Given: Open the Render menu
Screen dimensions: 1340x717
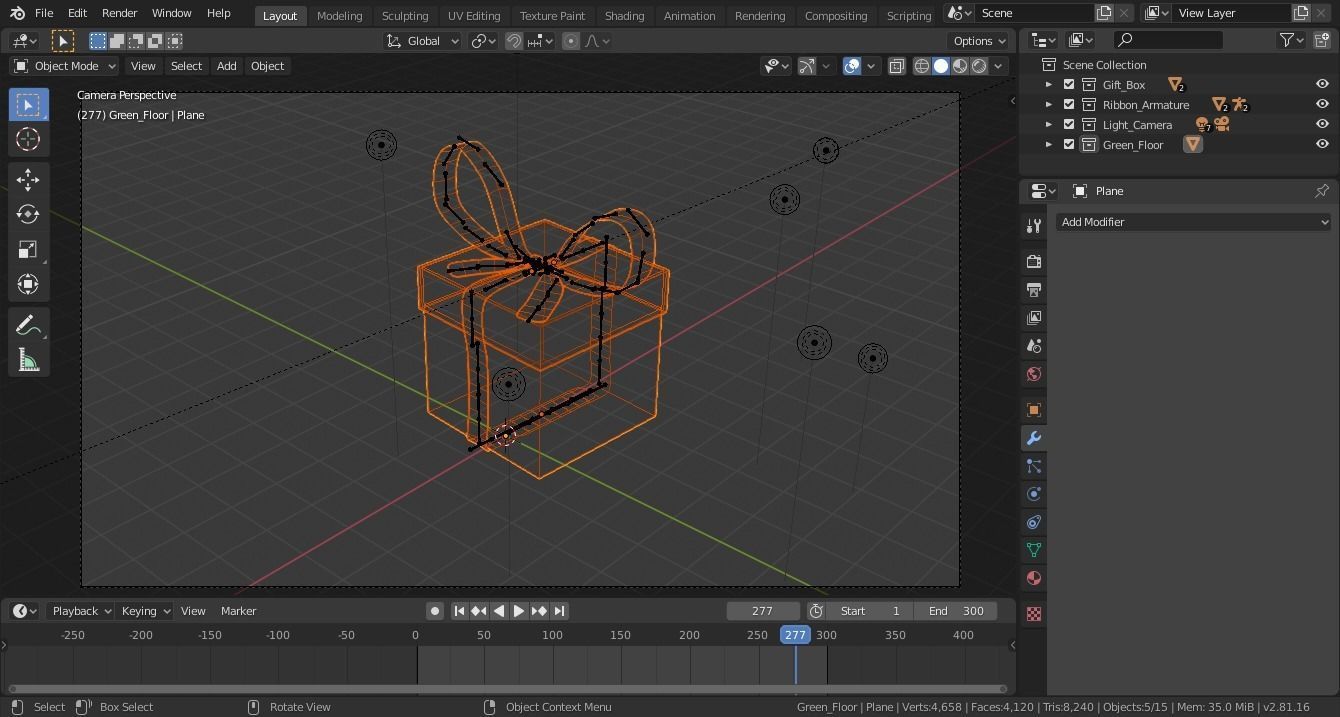Looking at the screenshot, I should [120, 13].
